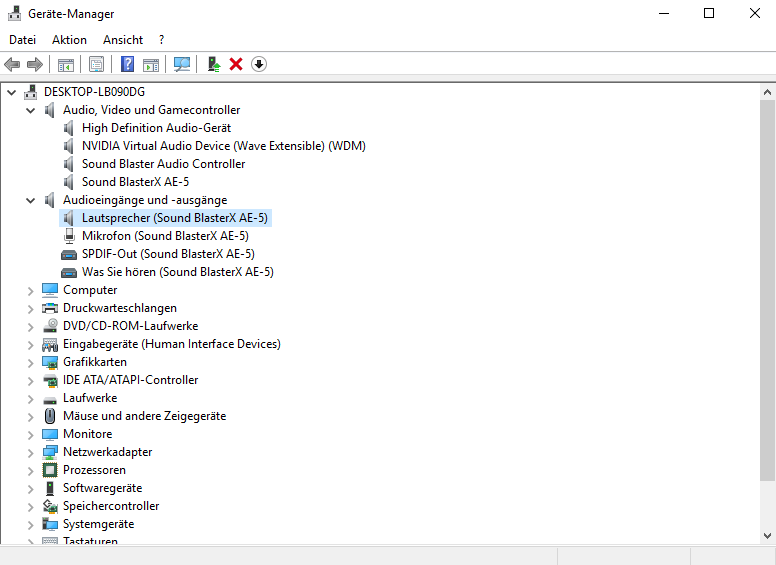This screenshot has height=565, width=776.
Task: Click the chip icon beside Prozessoren
Action: [x=50, y=470]
